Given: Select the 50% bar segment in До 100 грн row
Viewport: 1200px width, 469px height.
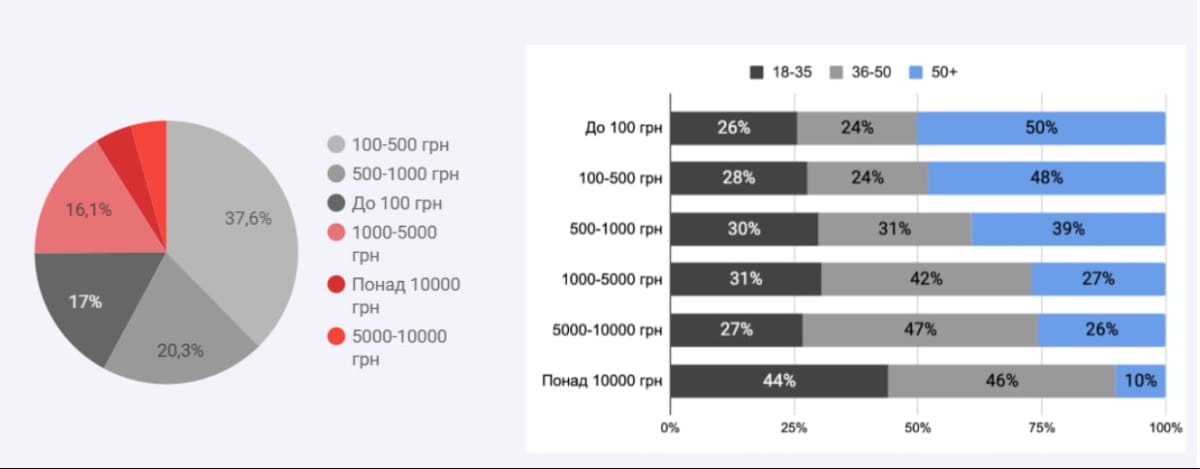Looking at the screenshot, I should click(x=1041, y=128).
